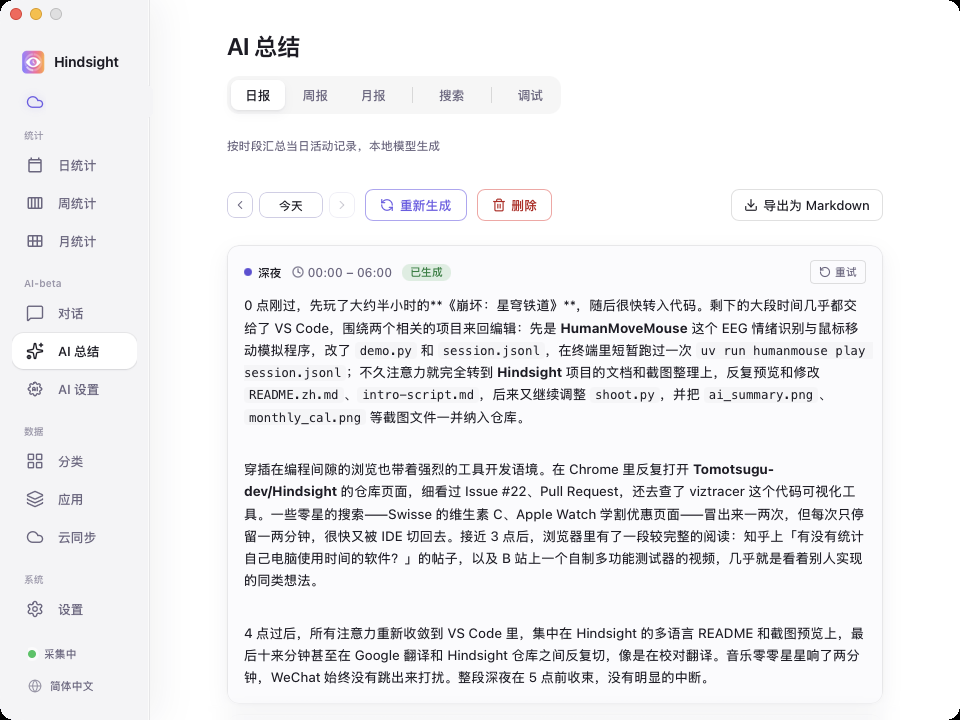Image resolution: width=960 pixels, height=720 pixels.
Task: Click the 删除 delete button
Action: coord(514,205)
